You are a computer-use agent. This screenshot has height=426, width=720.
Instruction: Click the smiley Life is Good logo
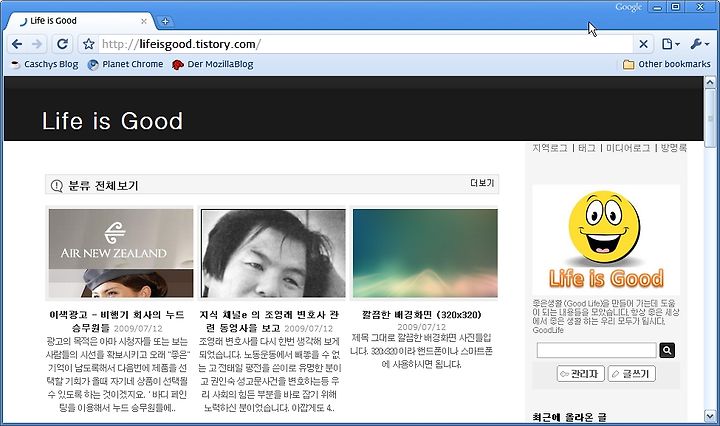pyautogui.click(x=606, y=240)
